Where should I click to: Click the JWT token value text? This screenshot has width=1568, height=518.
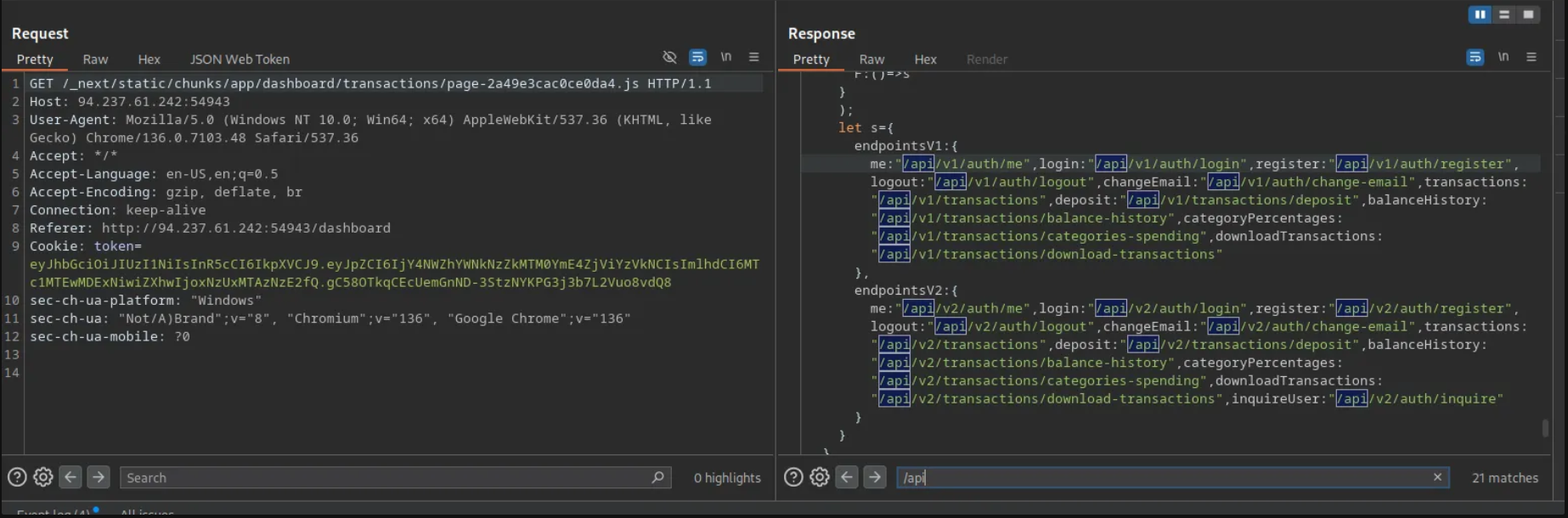pyautogui.click(x=394, y=273)
